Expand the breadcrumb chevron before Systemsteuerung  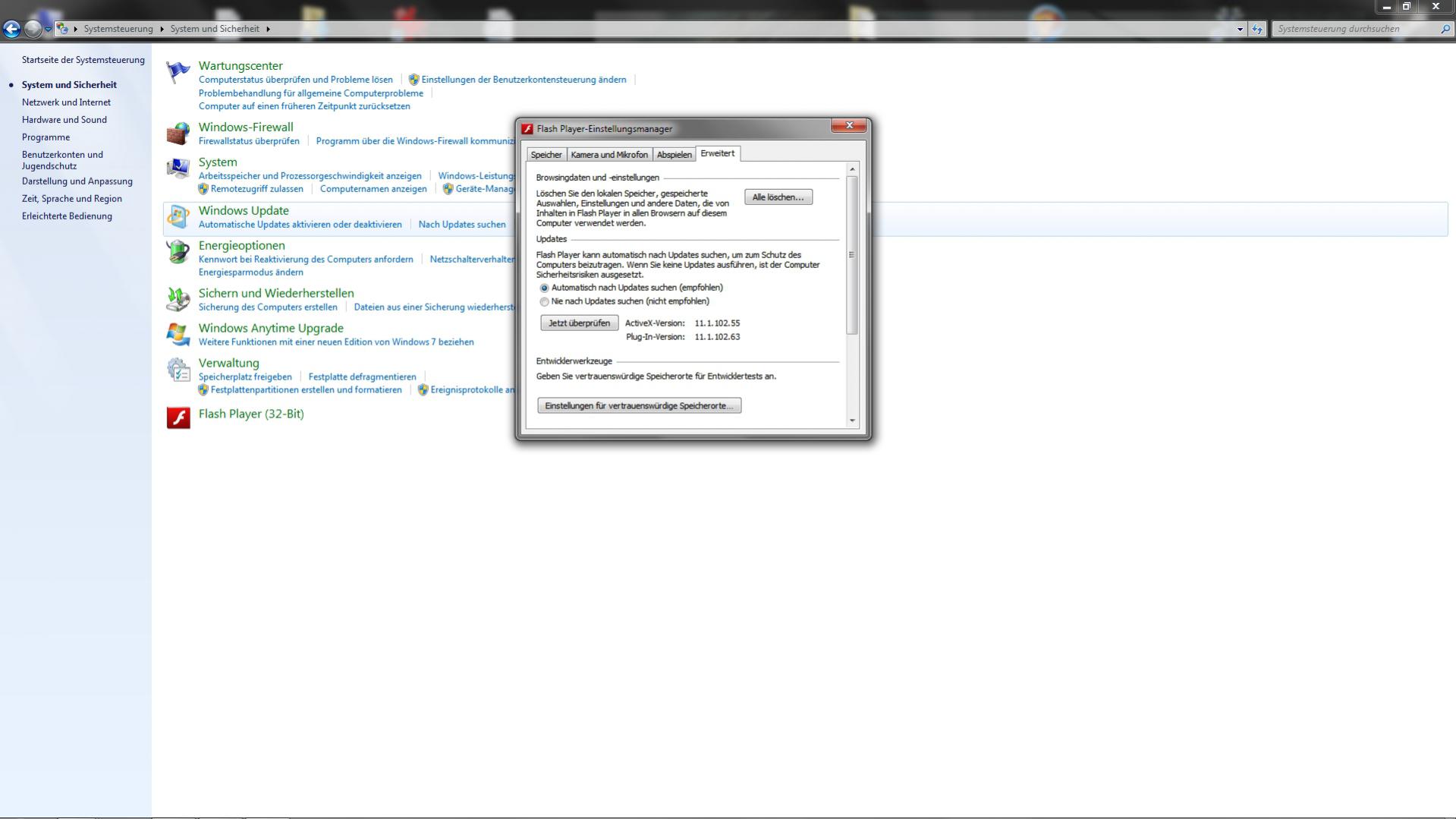pos(76,29)
